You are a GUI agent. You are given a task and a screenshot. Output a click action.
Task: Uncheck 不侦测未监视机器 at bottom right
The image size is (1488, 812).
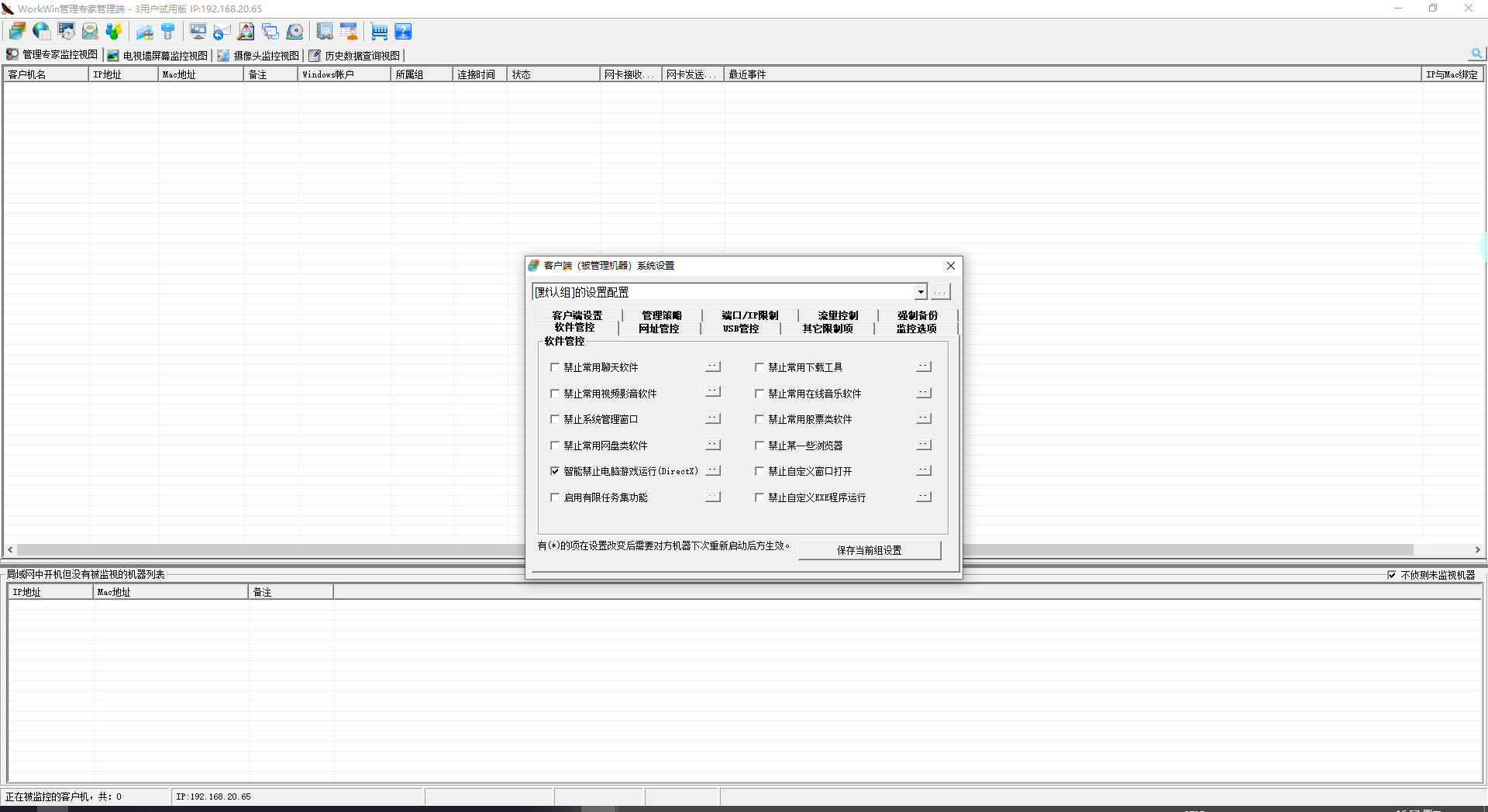(x=1393, y=575)
